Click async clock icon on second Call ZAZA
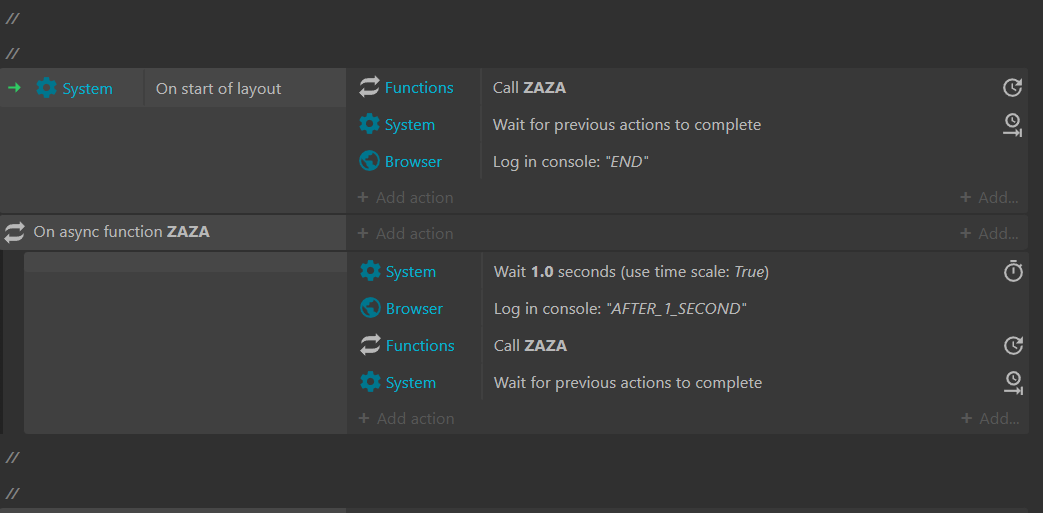 click(x=1012, y=345)
